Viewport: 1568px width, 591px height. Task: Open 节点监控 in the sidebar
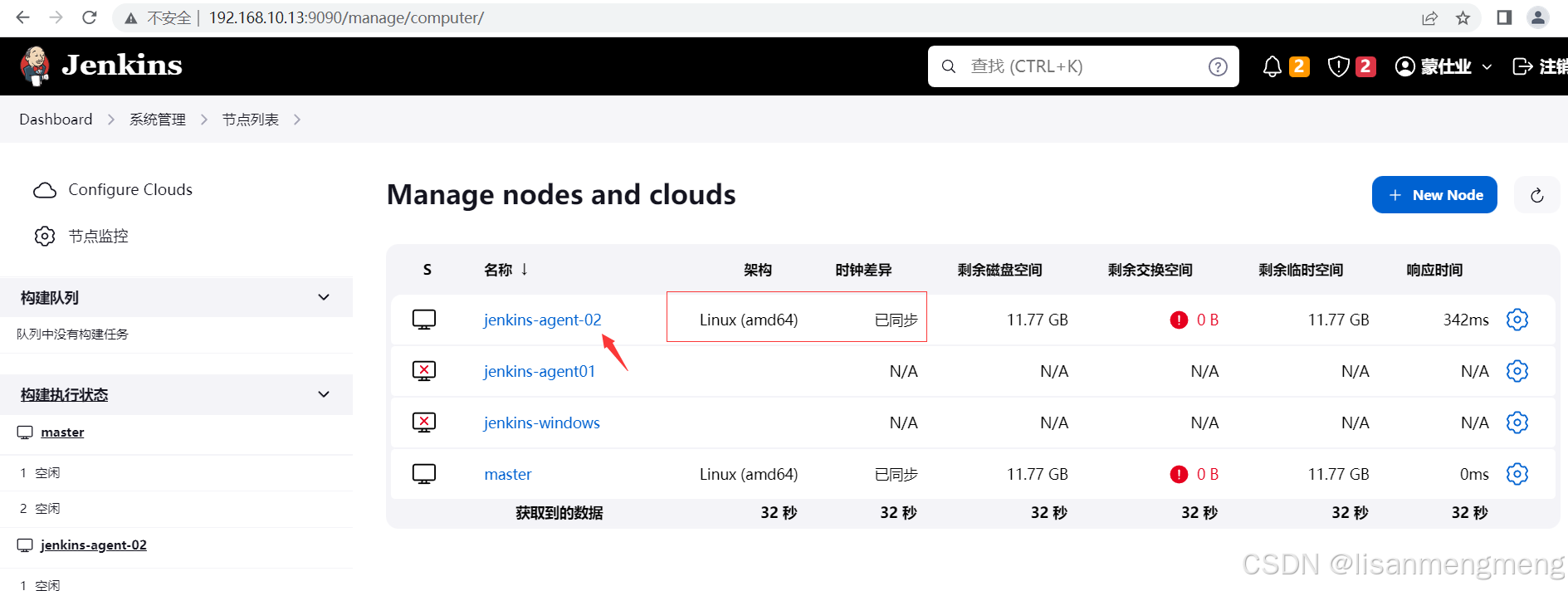[98, 237]
